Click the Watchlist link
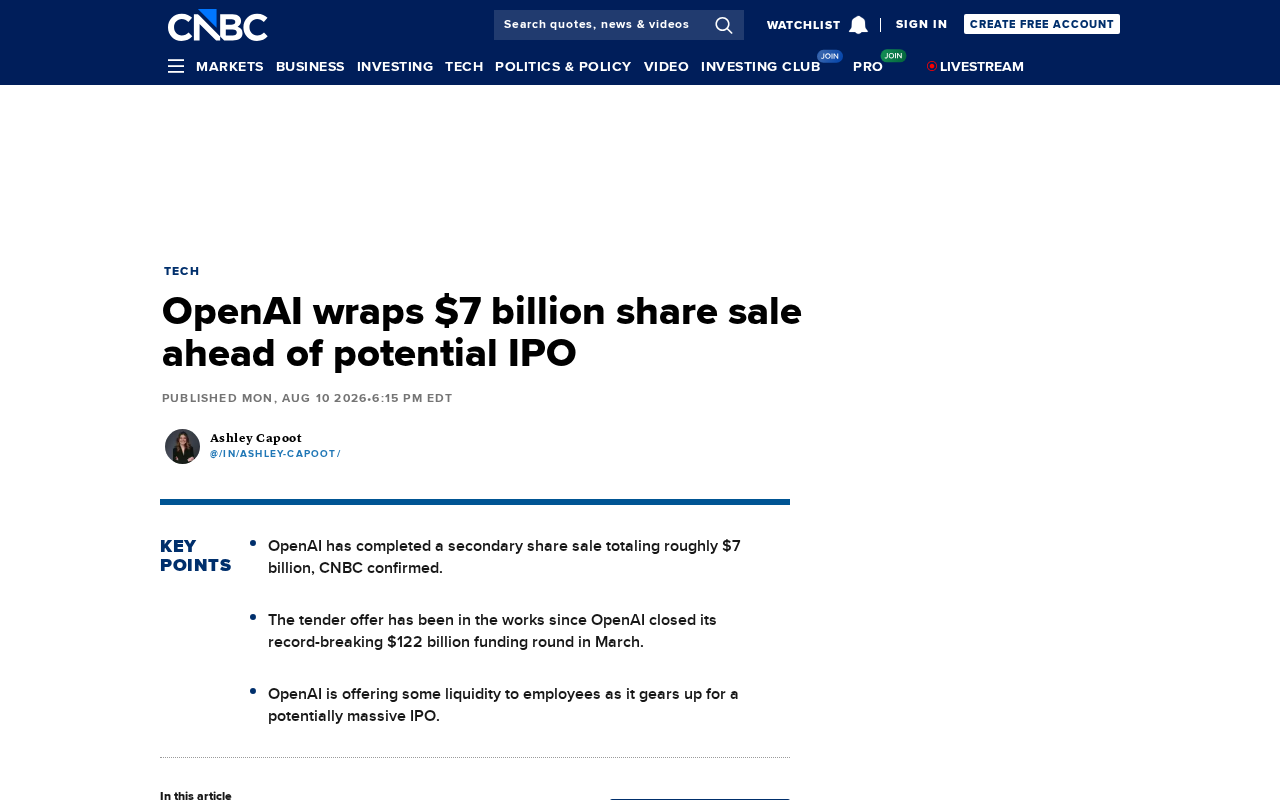Viewport: 1280px width, 800px height. [804, 25]
